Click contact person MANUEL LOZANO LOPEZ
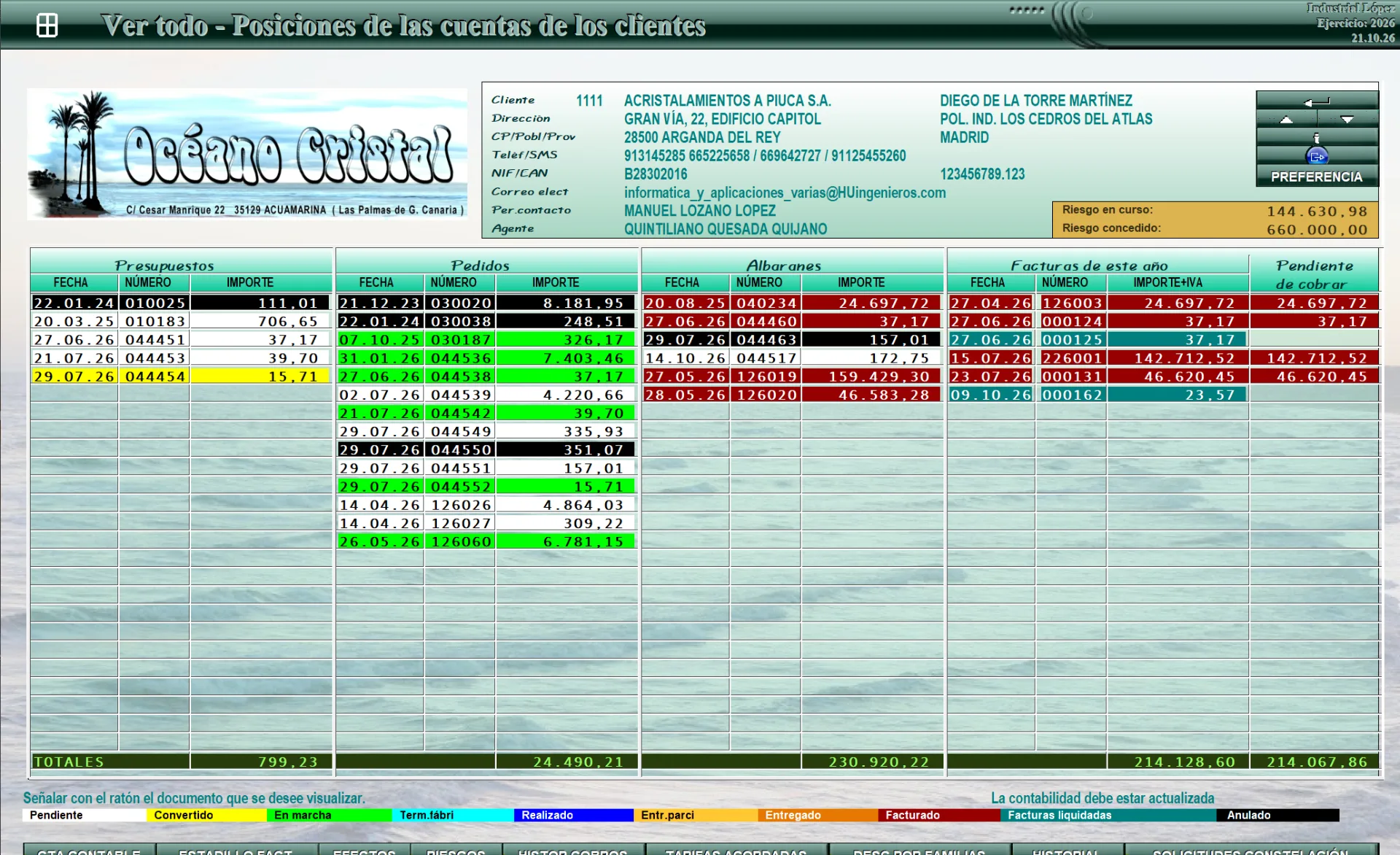1400x855 pixels. [x=700, y=211]
